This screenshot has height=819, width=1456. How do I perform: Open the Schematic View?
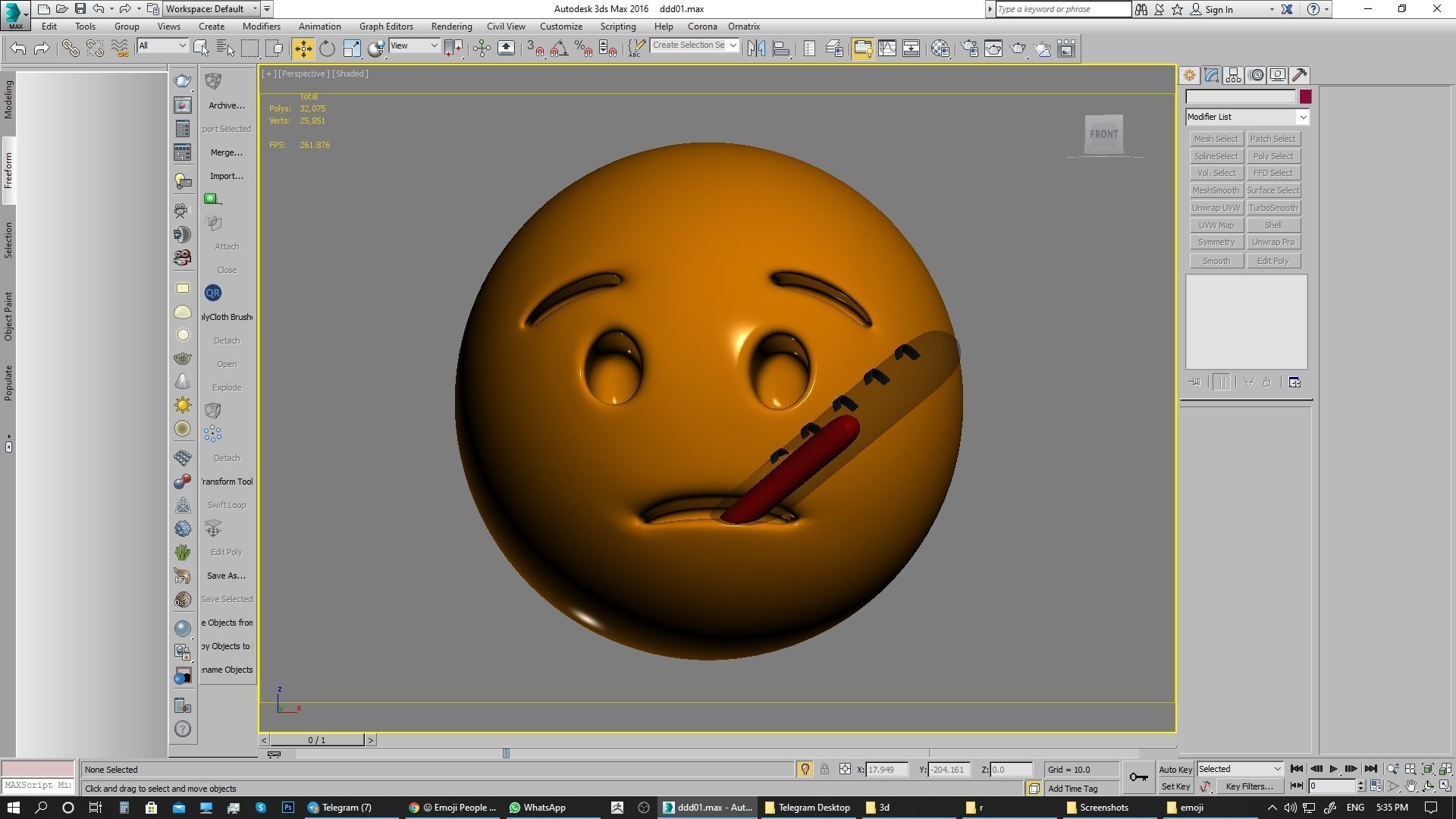coord(911,49)
